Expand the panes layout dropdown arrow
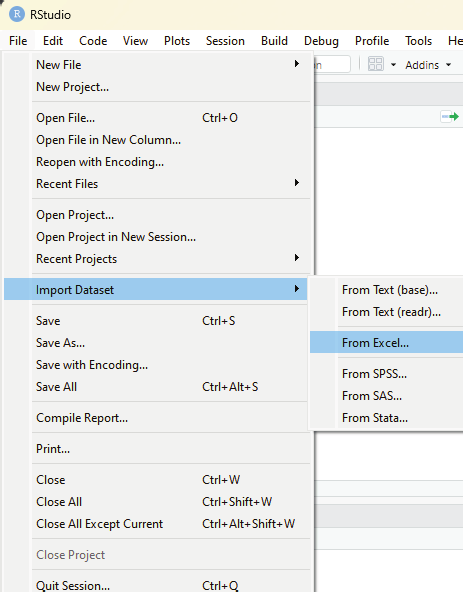The image size is (463, 592). coord(393,65)
